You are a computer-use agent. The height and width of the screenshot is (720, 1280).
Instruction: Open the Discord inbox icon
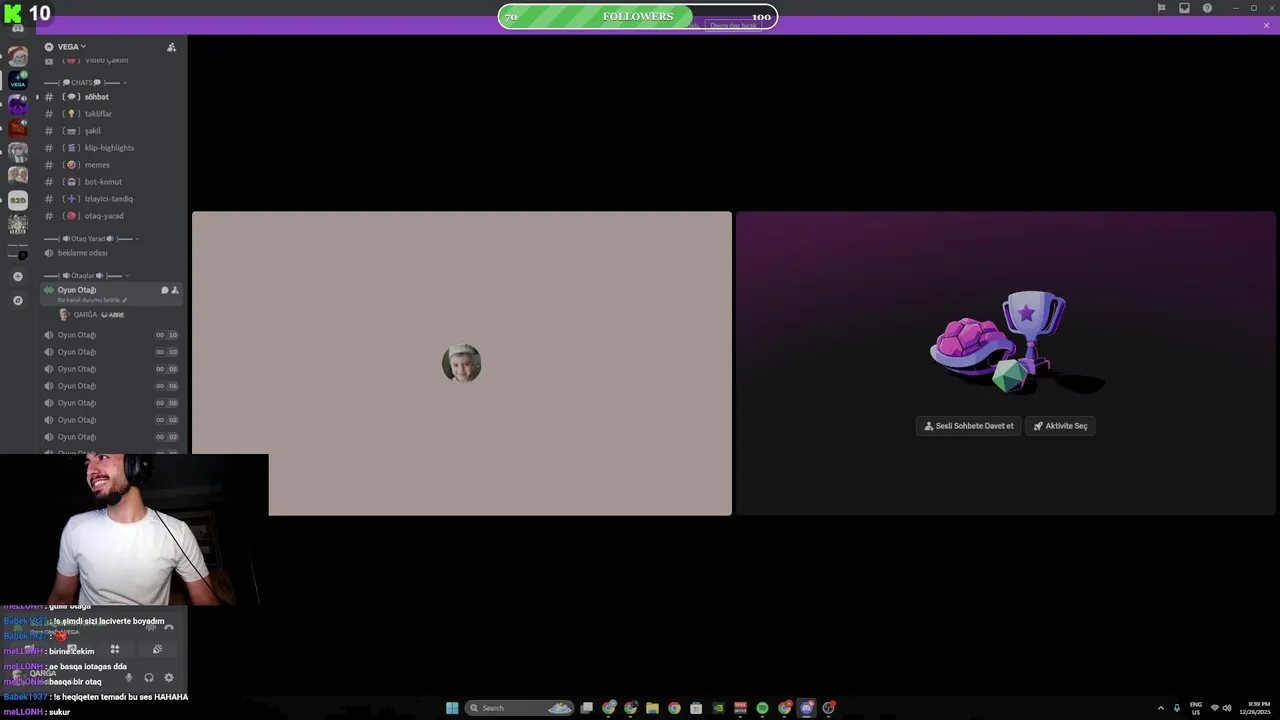pos(1184,8)
